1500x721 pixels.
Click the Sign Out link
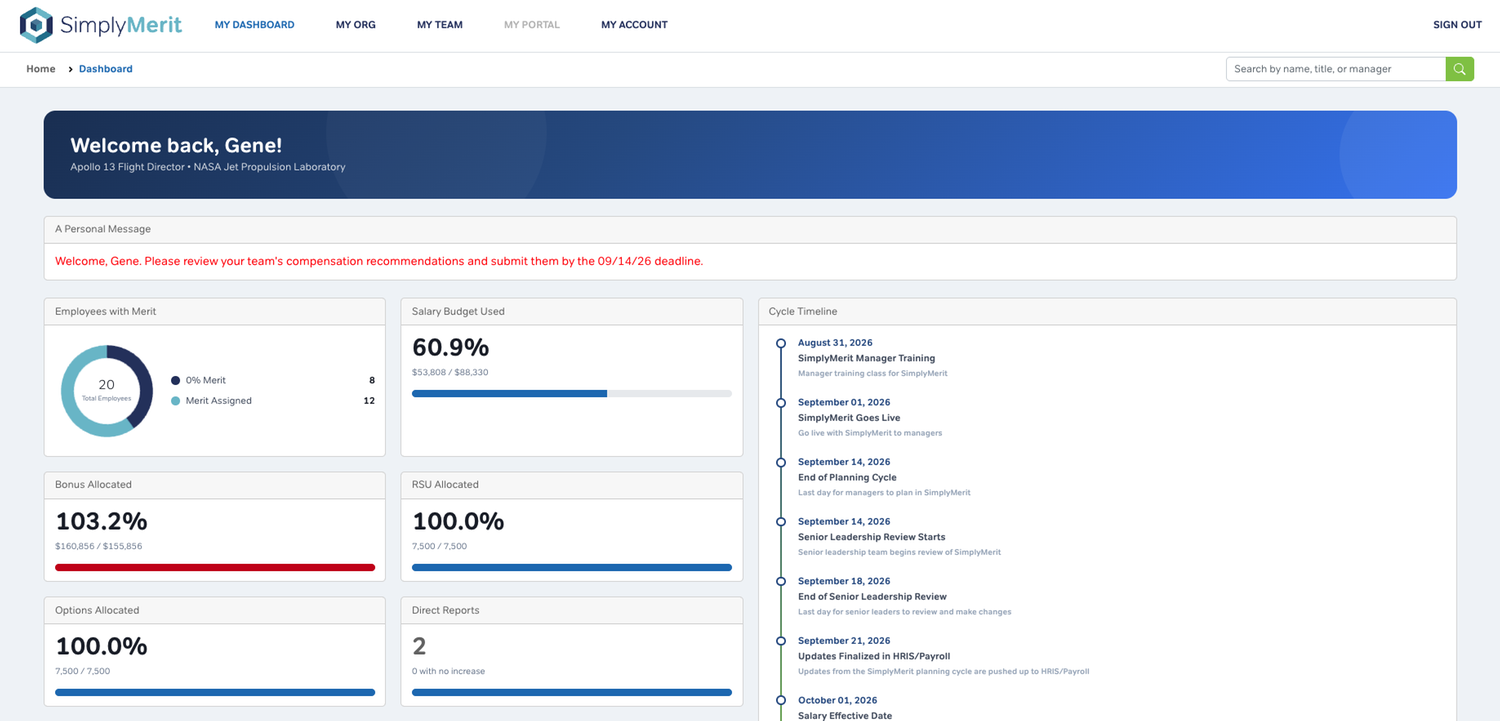[x=1457, y=25]
